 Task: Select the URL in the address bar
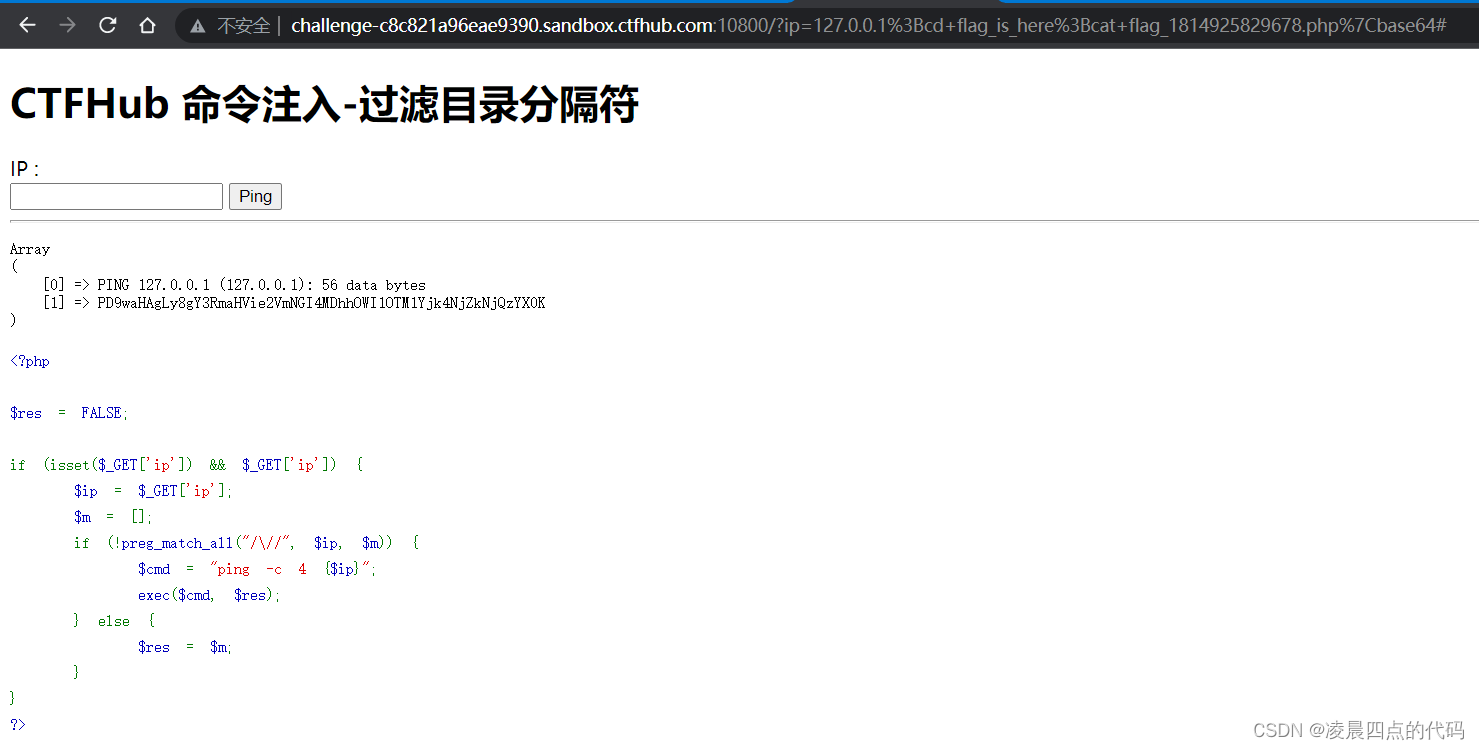tap(868, 26)
